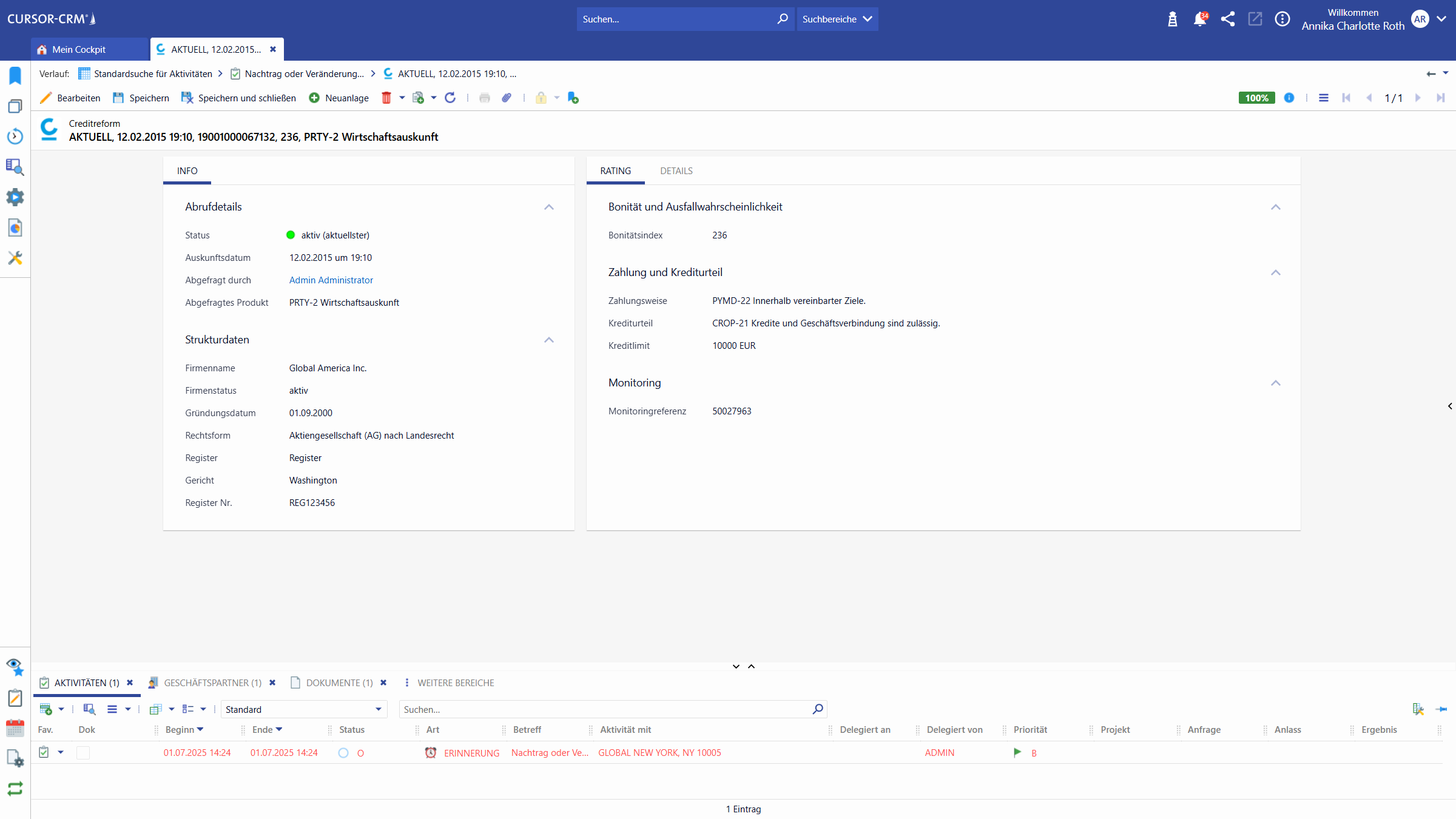Screen dimensions: 1456x819
Task: Select the RATING tab
Action: point(616,171)
